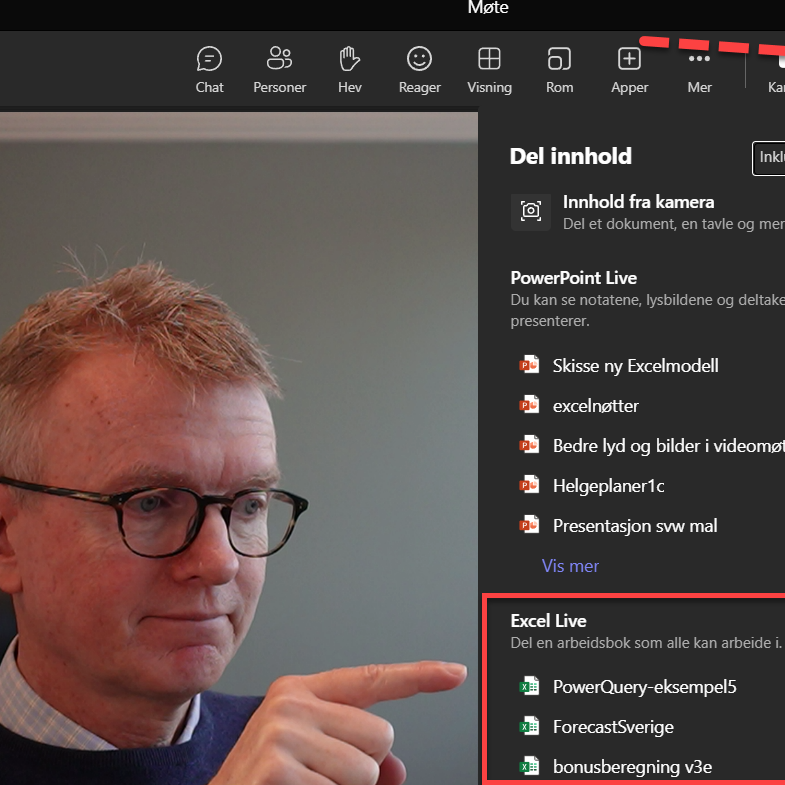Show the Personer participants list
785x785 pixels.
(279, 70)
